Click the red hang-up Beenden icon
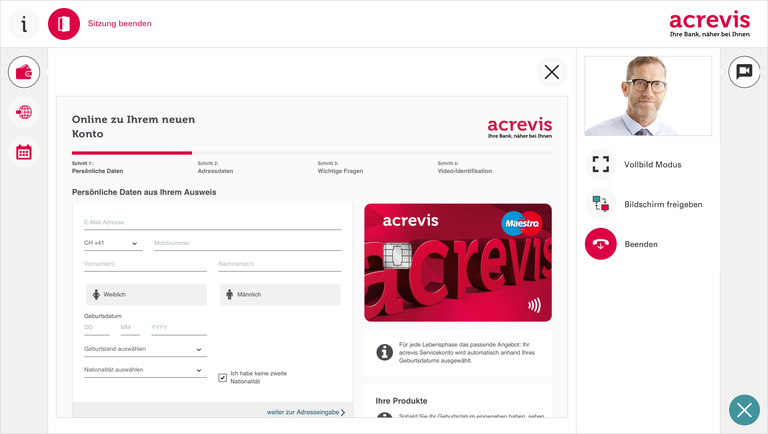 click(x=600, y=243)
